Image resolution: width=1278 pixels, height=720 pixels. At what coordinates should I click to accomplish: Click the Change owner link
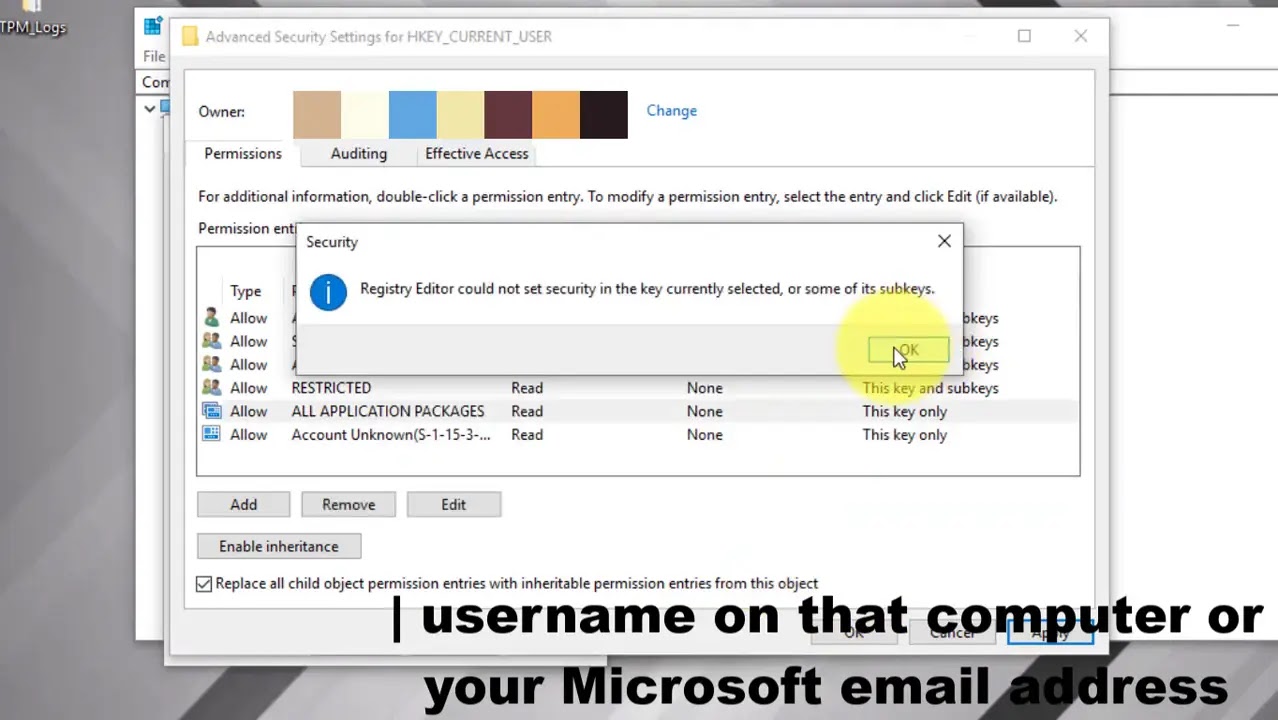(671, 111)
